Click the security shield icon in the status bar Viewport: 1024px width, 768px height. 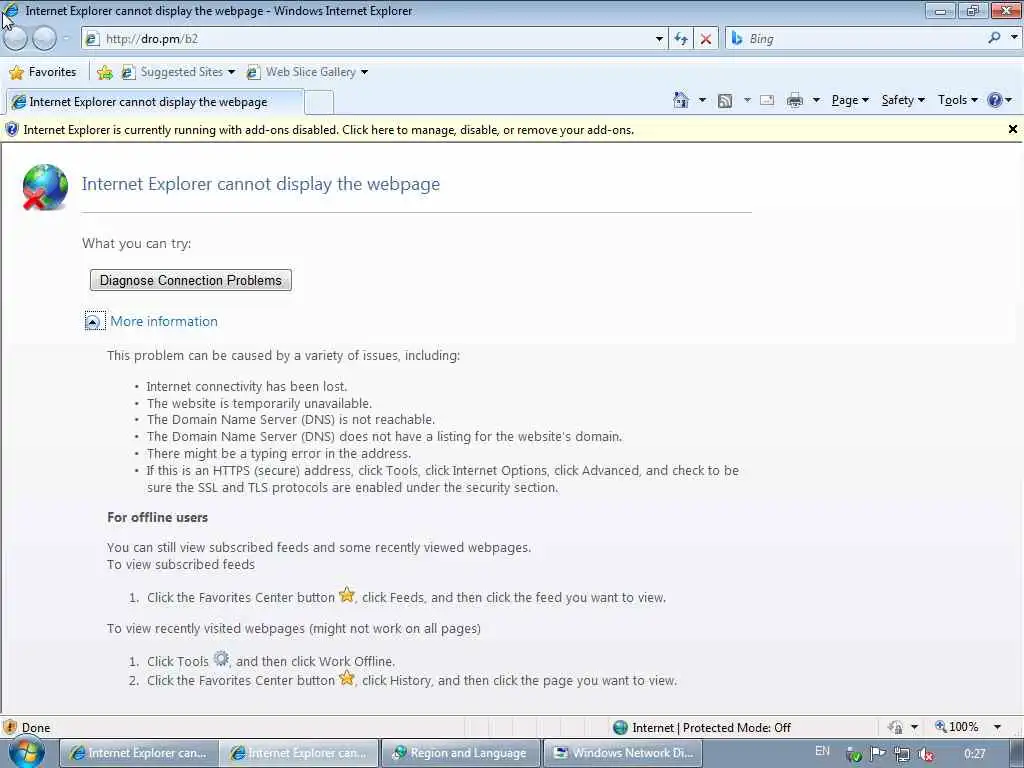coord(10,727)
